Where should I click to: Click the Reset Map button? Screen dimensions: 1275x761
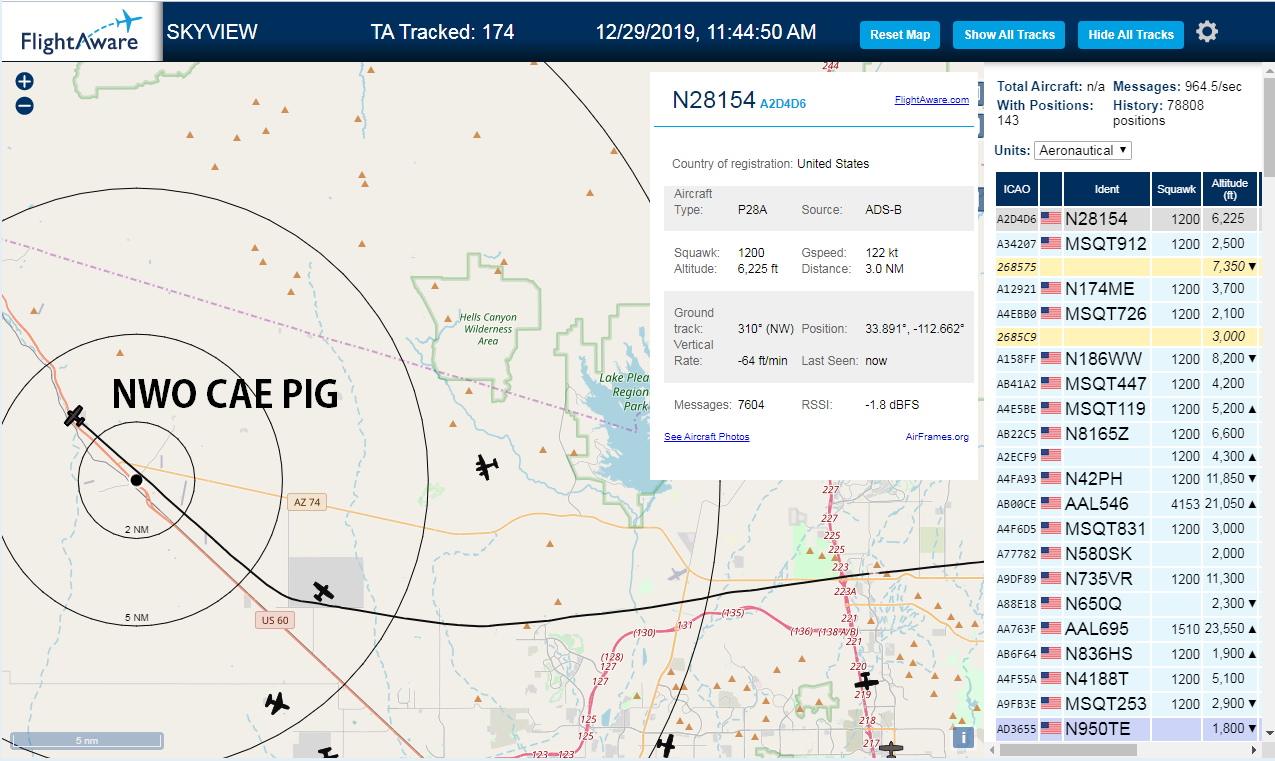tap(900, 34)
